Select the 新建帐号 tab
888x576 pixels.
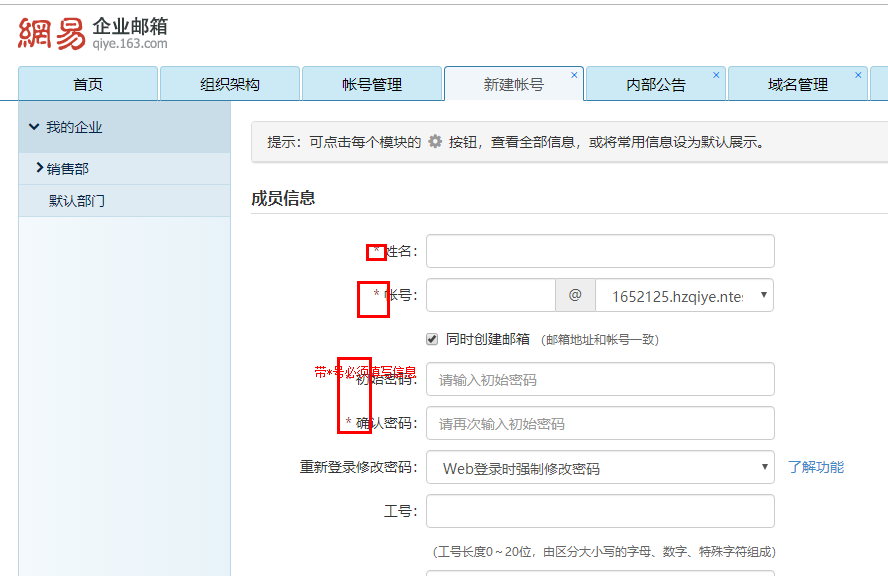(514, 84)
